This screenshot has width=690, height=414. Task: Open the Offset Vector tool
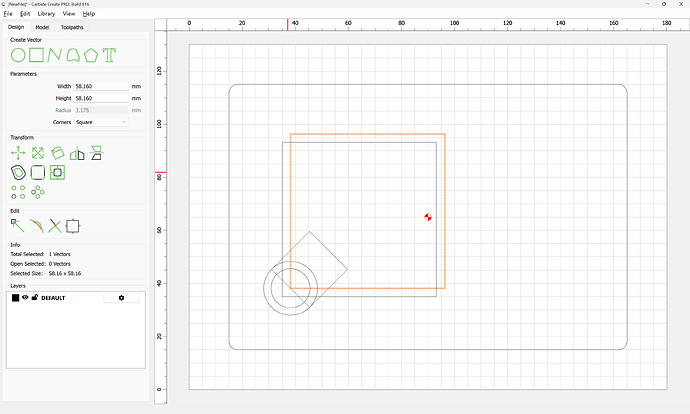pos(18,172)
